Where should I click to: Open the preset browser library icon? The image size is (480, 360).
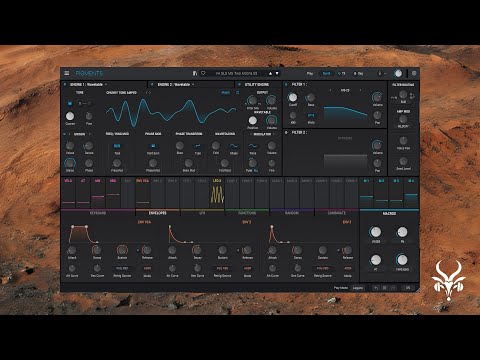[x=195, y=73]
